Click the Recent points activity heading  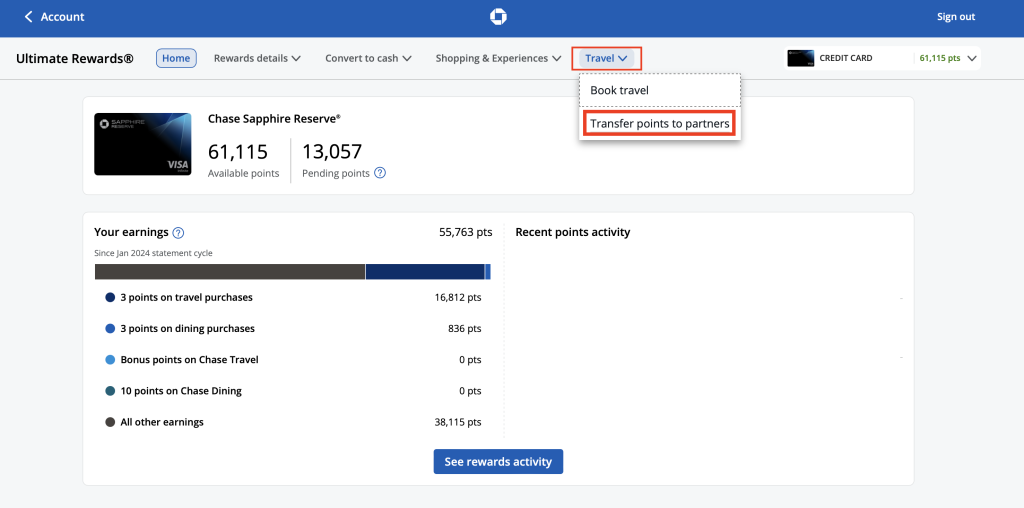(x=573, y=232)
